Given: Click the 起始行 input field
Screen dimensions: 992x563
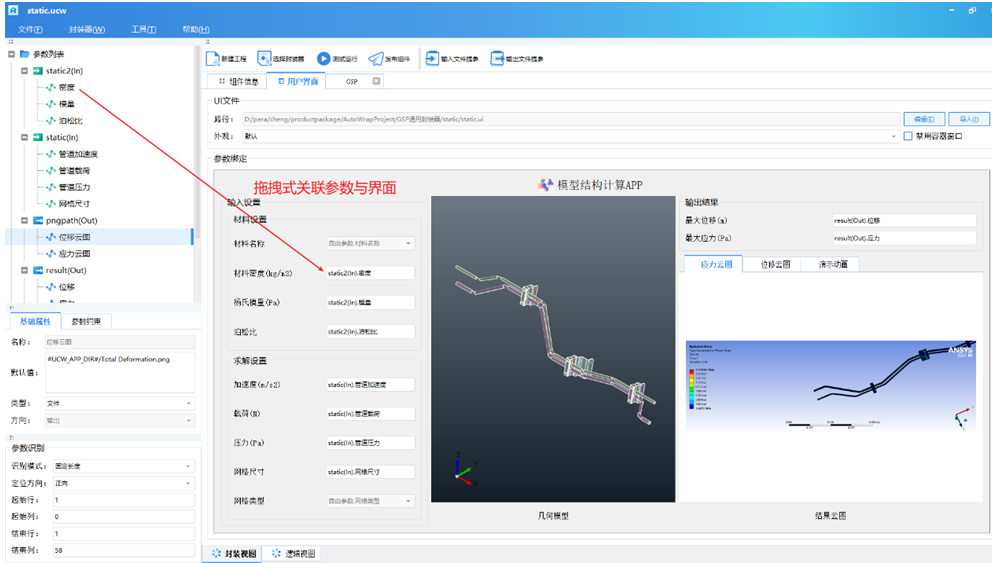Looking at the screenshot, I should tap(122, 500).
